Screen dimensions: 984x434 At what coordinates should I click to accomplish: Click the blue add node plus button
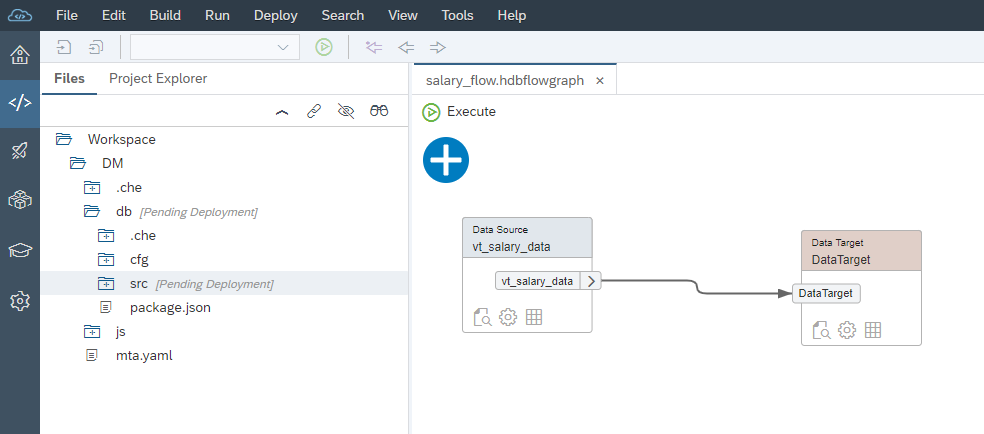click(x=446, y=160)
